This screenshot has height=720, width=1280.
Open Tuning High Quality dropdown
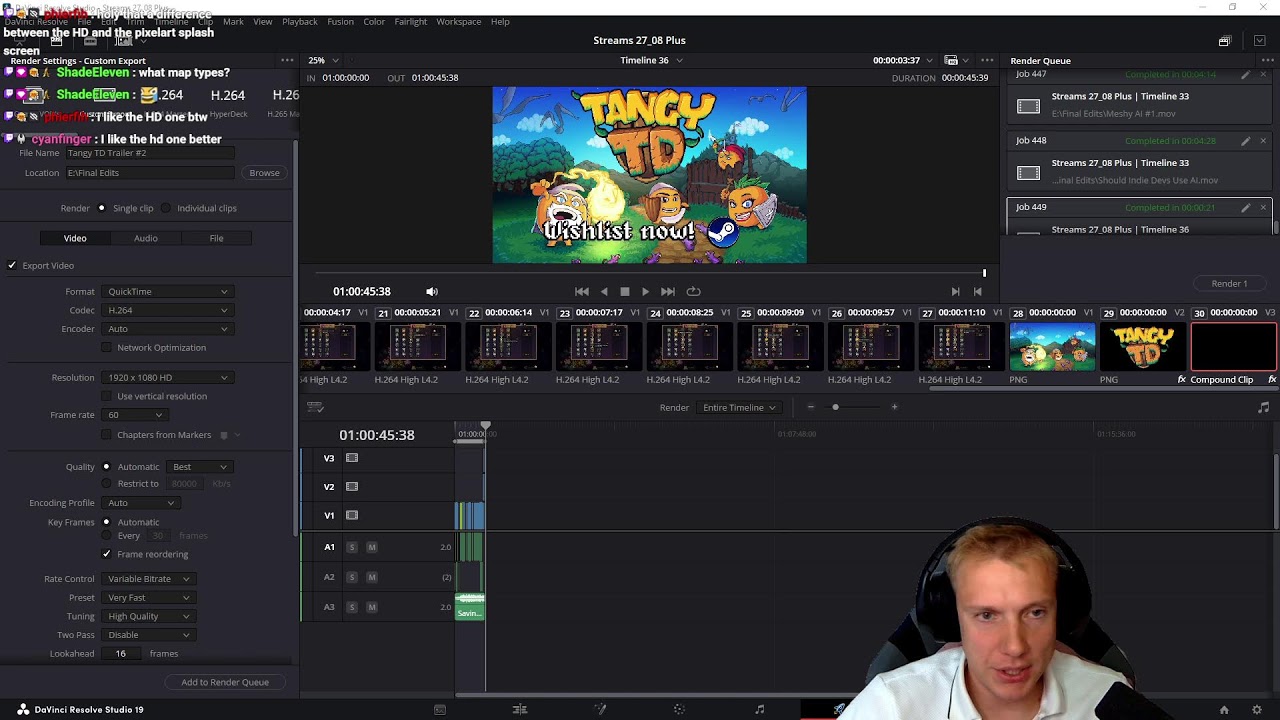tap(147, 617)
